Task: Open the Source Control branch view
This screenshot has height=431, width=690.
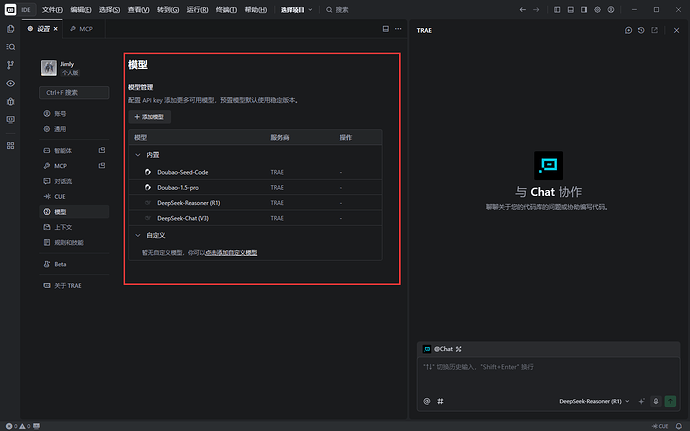Action: 11,65
